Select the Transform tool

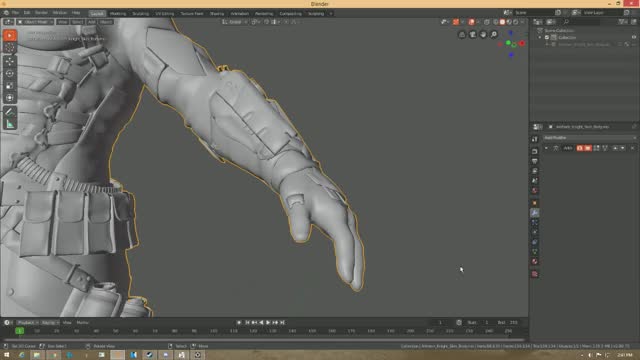(10, 98)
